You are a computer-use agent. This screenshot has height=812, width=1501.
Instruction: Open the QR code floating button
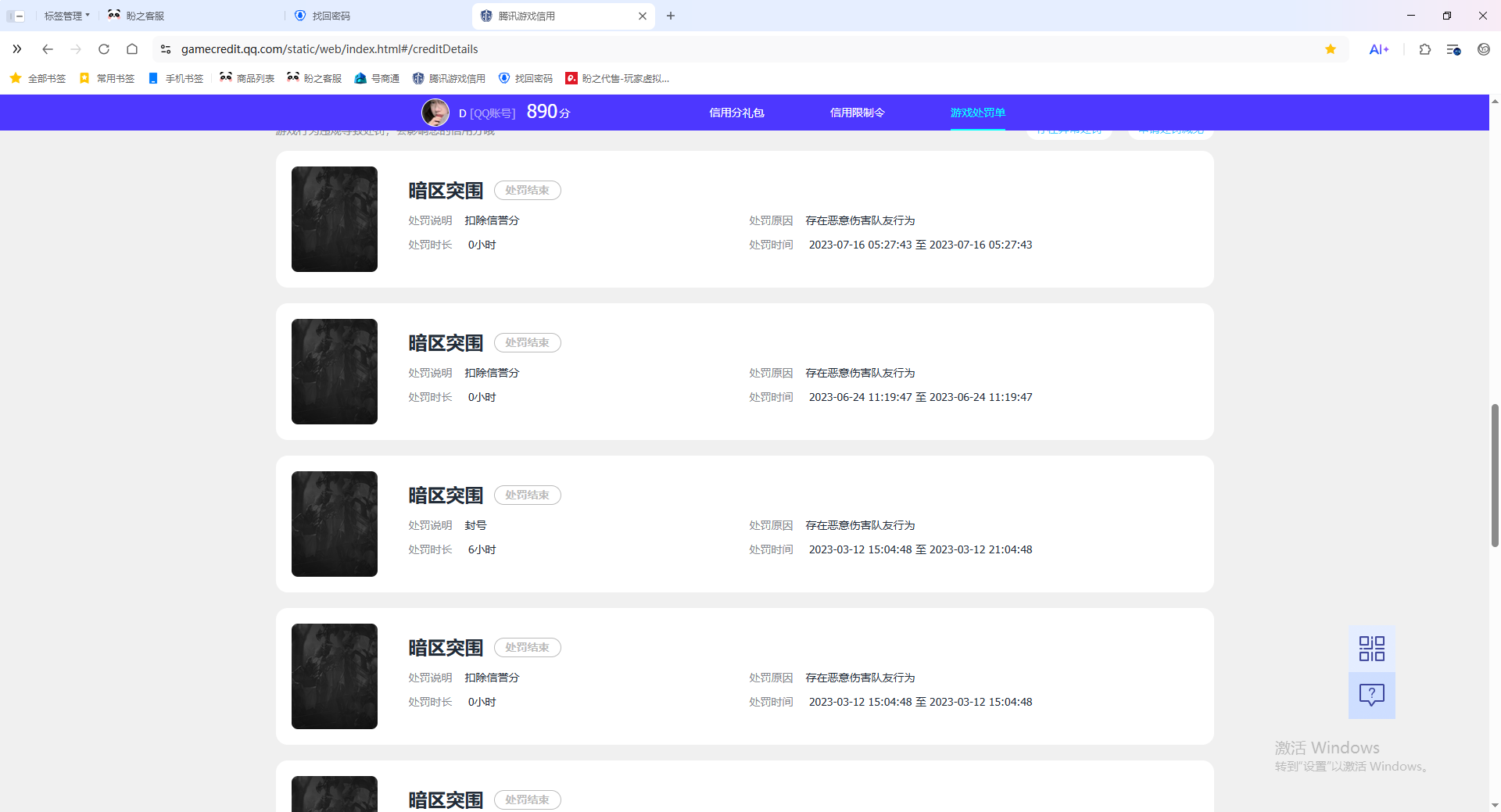[1372, 649]
